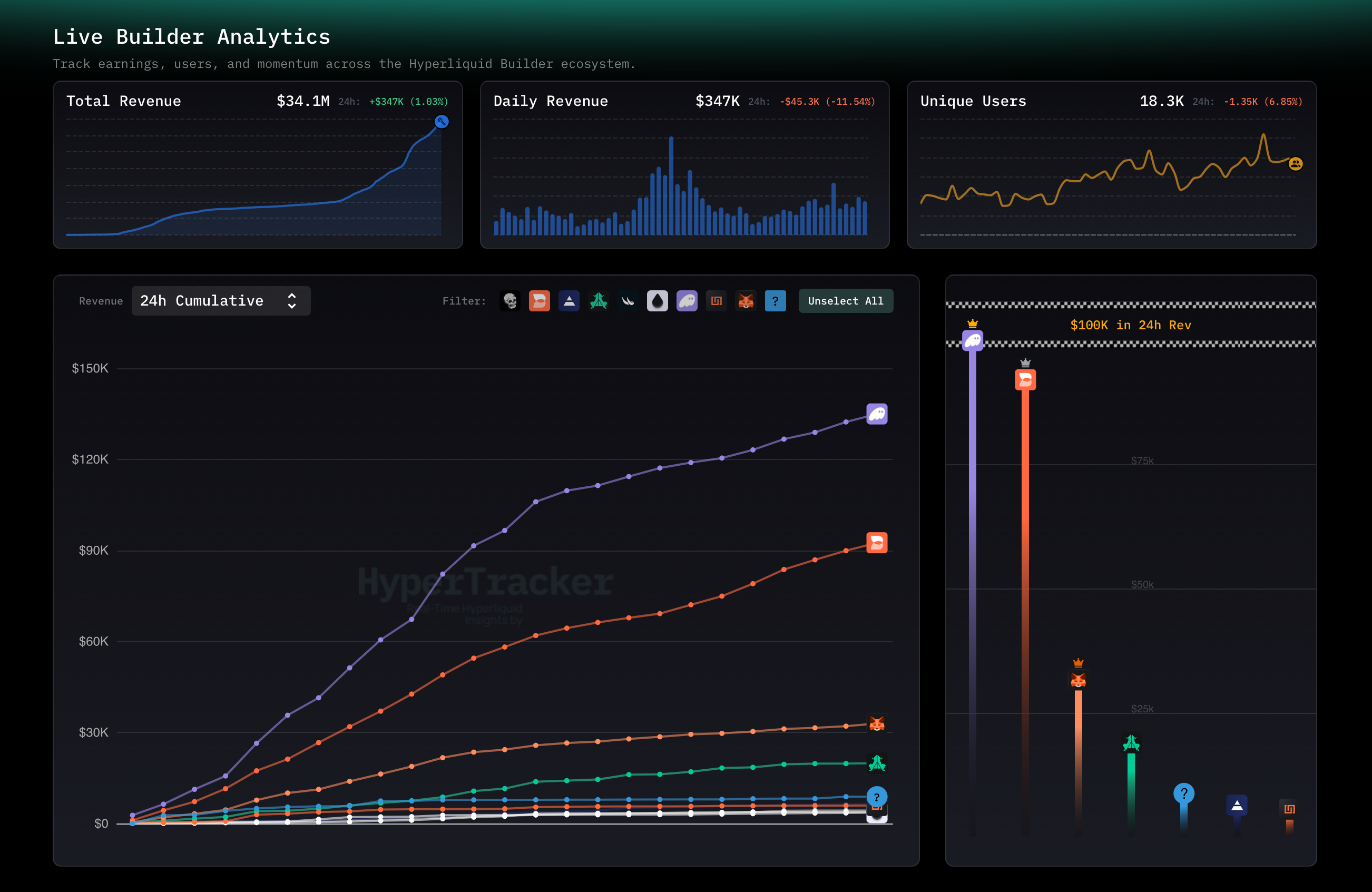Click the MetaMask fox filter icon
This screenshot has width=1372, height=892.
[x=746, y=301]
